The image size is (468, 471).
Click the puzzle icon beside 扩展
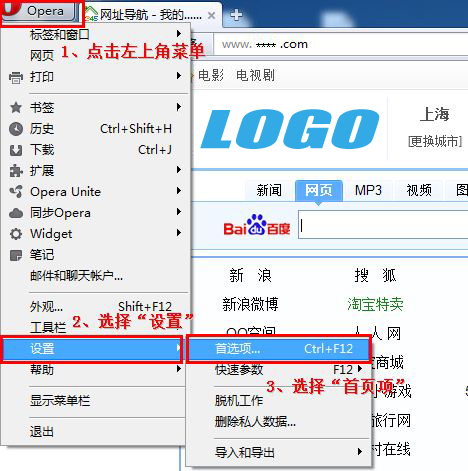tap(16, 171)
